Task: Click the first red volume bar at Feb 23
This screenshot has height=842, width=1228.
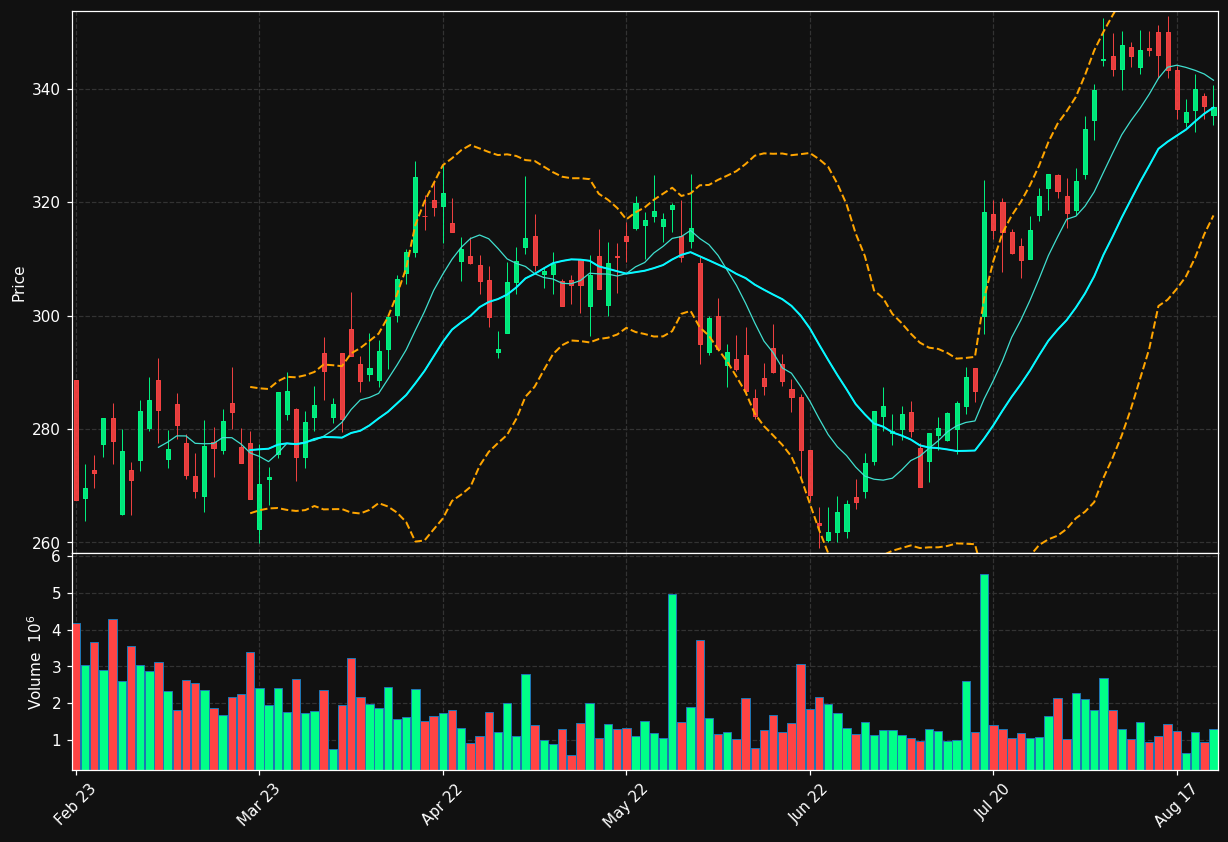Action: (76, 697)
